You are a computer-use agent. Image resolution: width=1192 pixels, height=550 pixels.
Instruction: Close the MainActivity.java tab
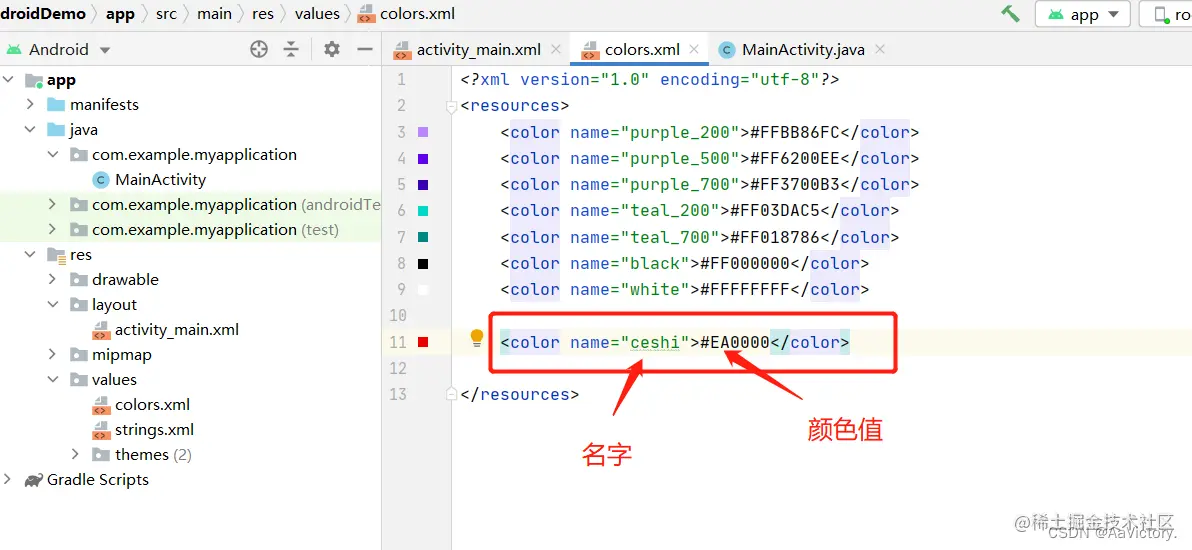point(880,49)
